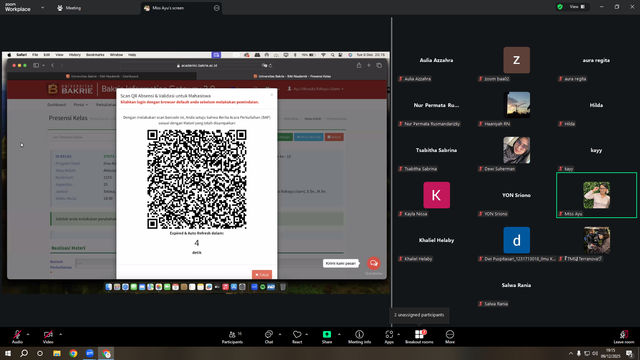Open Windows notification center icon
This screenshot has width=640, height=360.
coord(630,353)
